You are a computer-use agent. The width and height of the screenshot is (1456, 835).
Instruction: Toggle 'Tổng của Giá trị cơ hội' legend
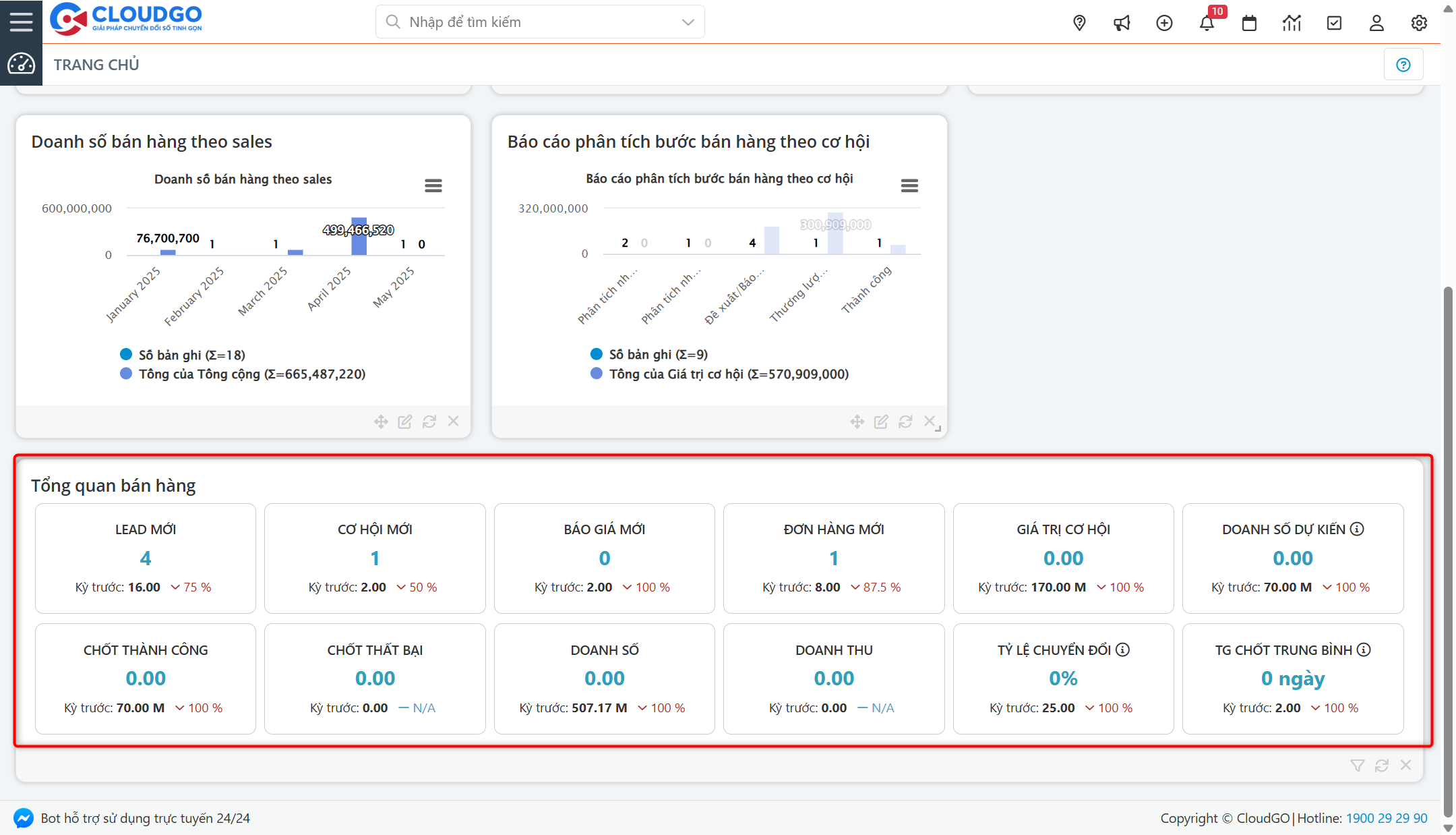tap(728, 374)
